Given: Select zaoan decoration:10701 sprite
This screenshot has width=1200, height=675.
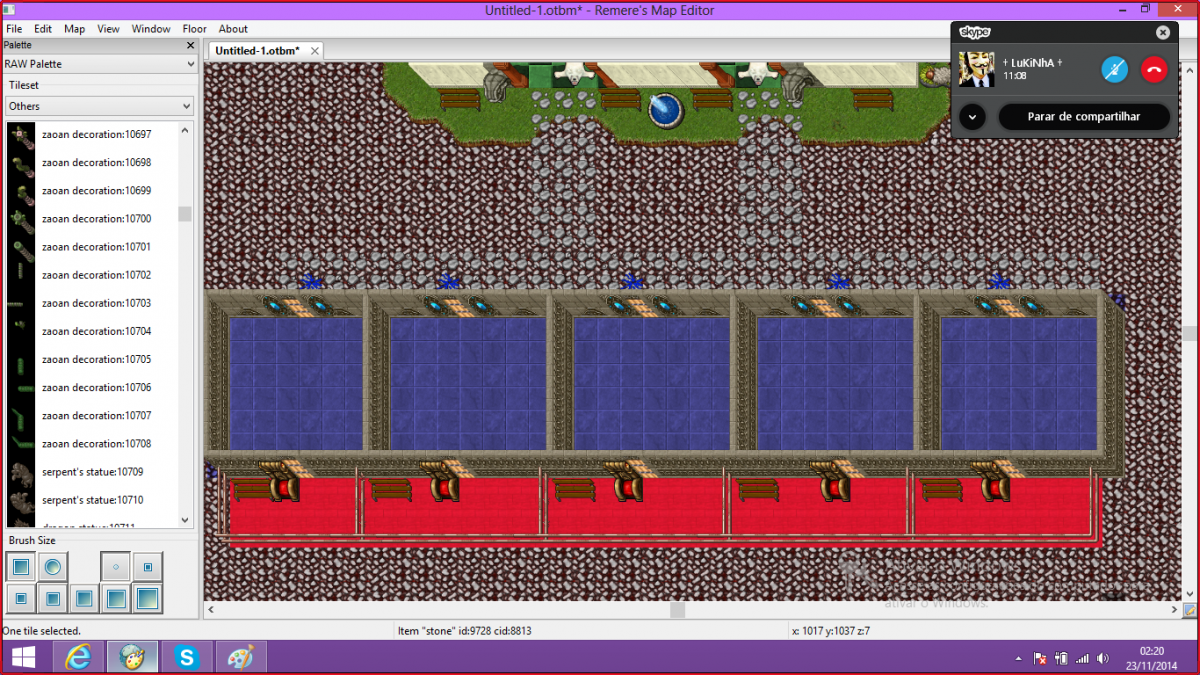Looking at the screenshot, I should (92, 246).
